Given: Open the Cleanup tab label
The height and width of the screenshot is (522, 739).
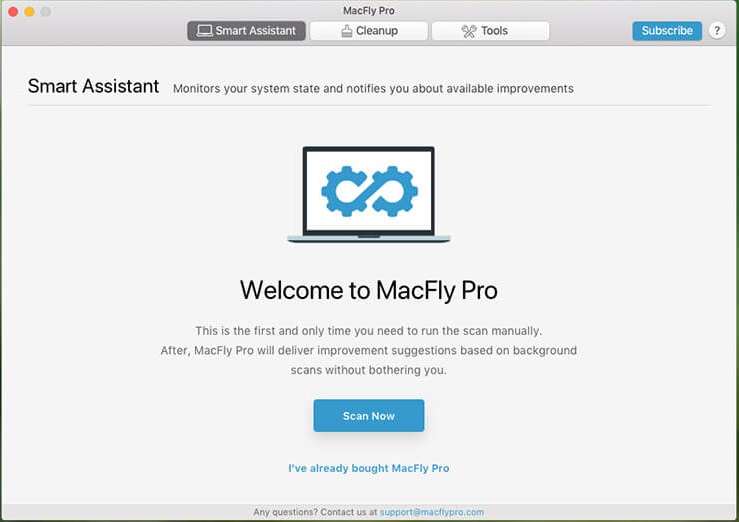Looking at the screenshot, I should [377, 31].
